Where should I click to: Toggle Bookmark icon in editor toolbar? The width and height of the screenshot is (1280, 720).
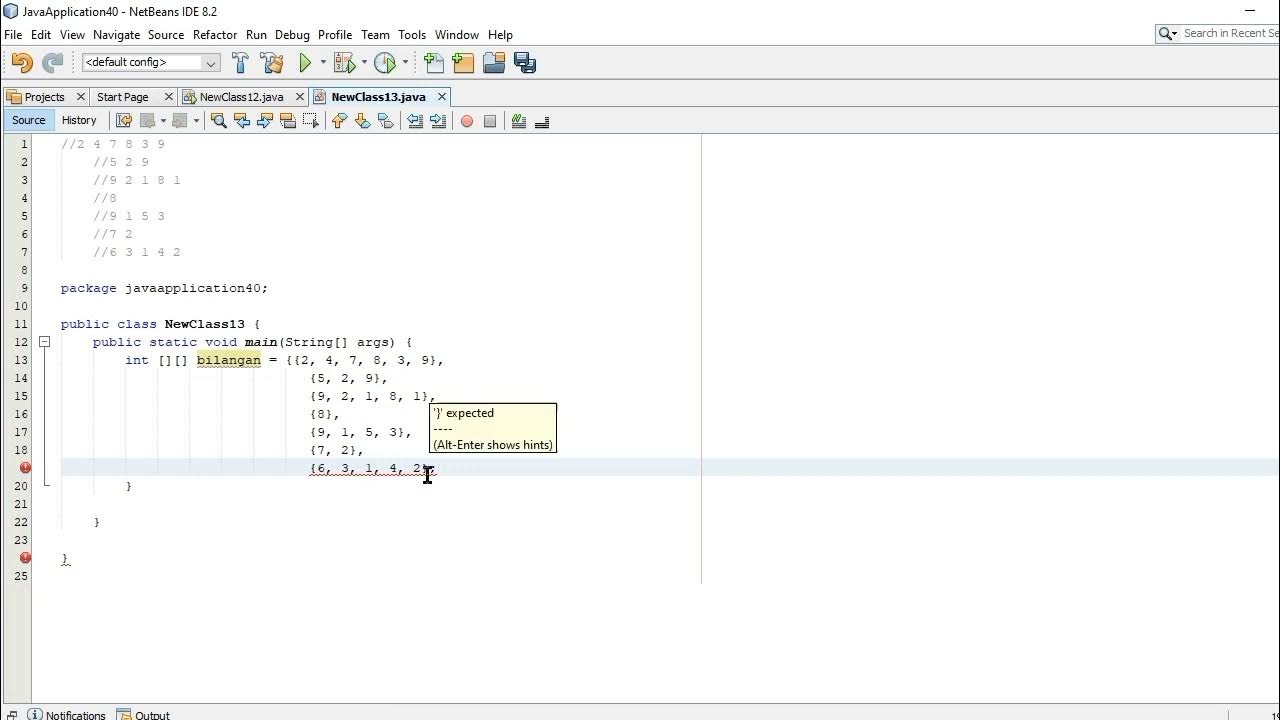point(385,121)
